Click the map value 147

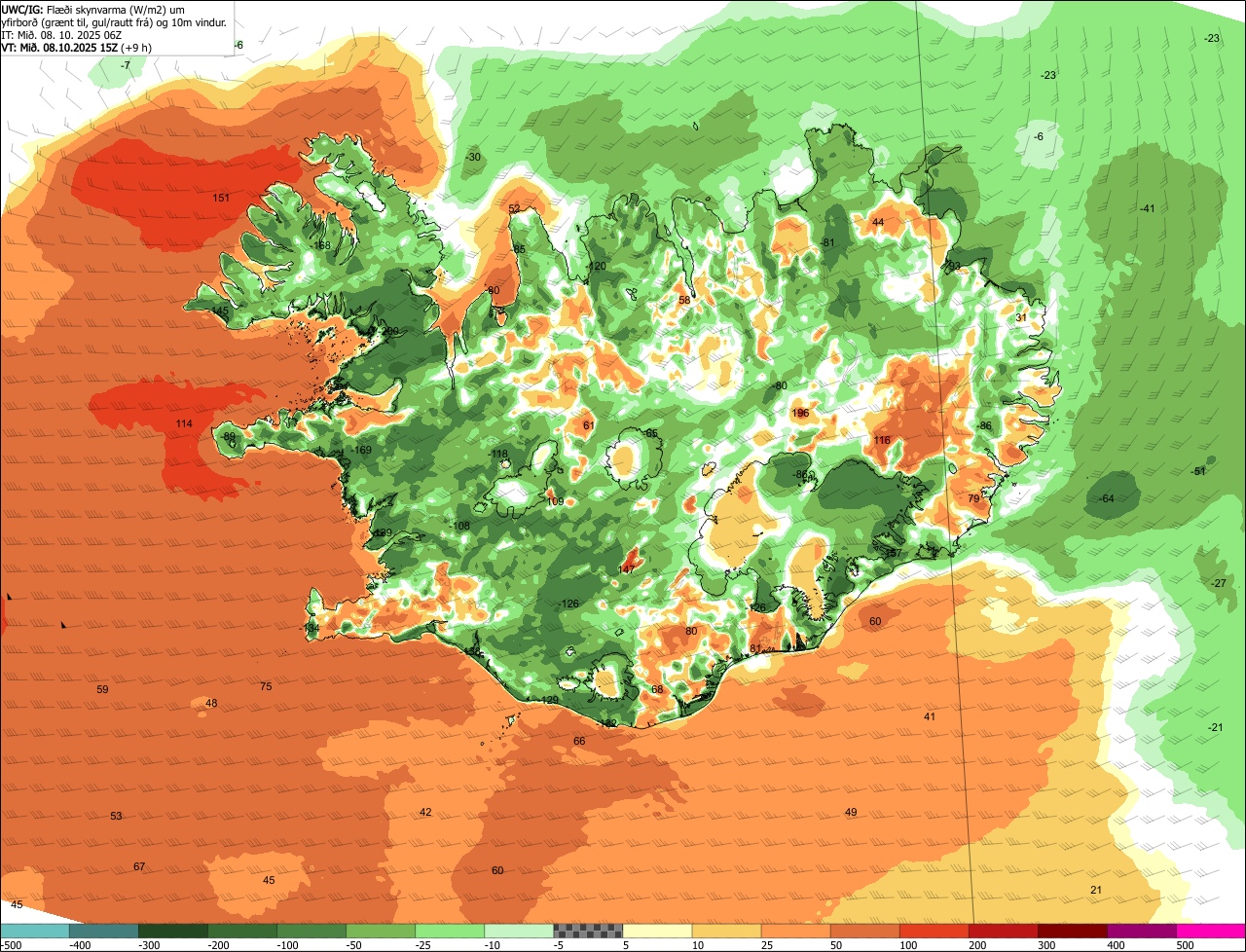tap(626, 568)
